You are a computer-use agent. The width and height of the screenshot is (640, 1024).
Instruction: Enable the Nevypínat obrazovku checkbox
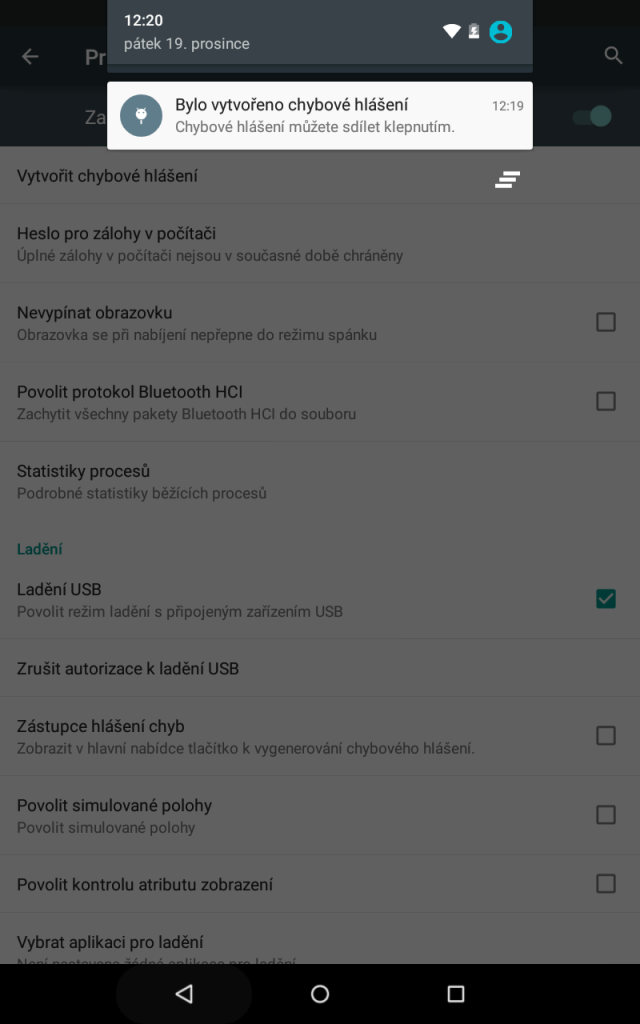(606, 322)
